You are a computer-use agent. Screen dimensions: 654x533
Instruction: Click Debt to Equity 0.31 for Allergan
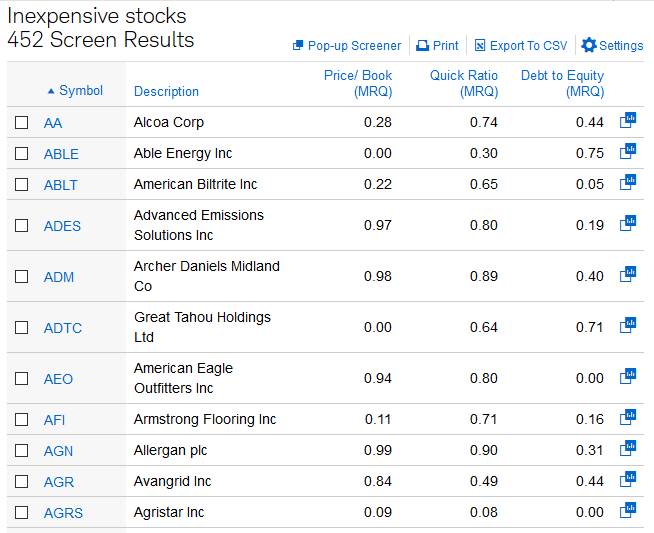(589, 450)
